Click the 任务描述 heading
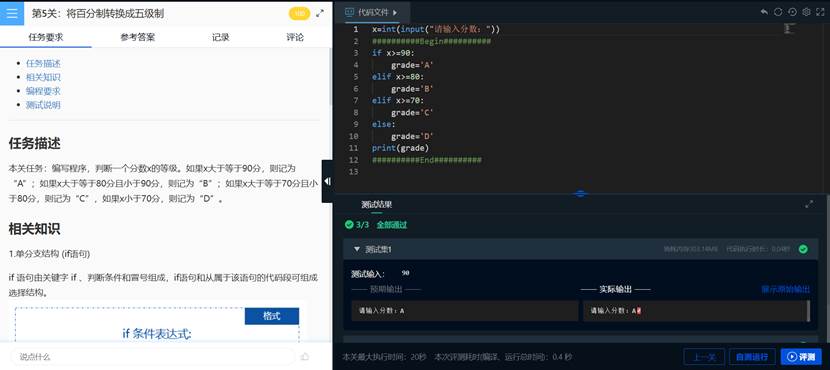 point(34,143)
